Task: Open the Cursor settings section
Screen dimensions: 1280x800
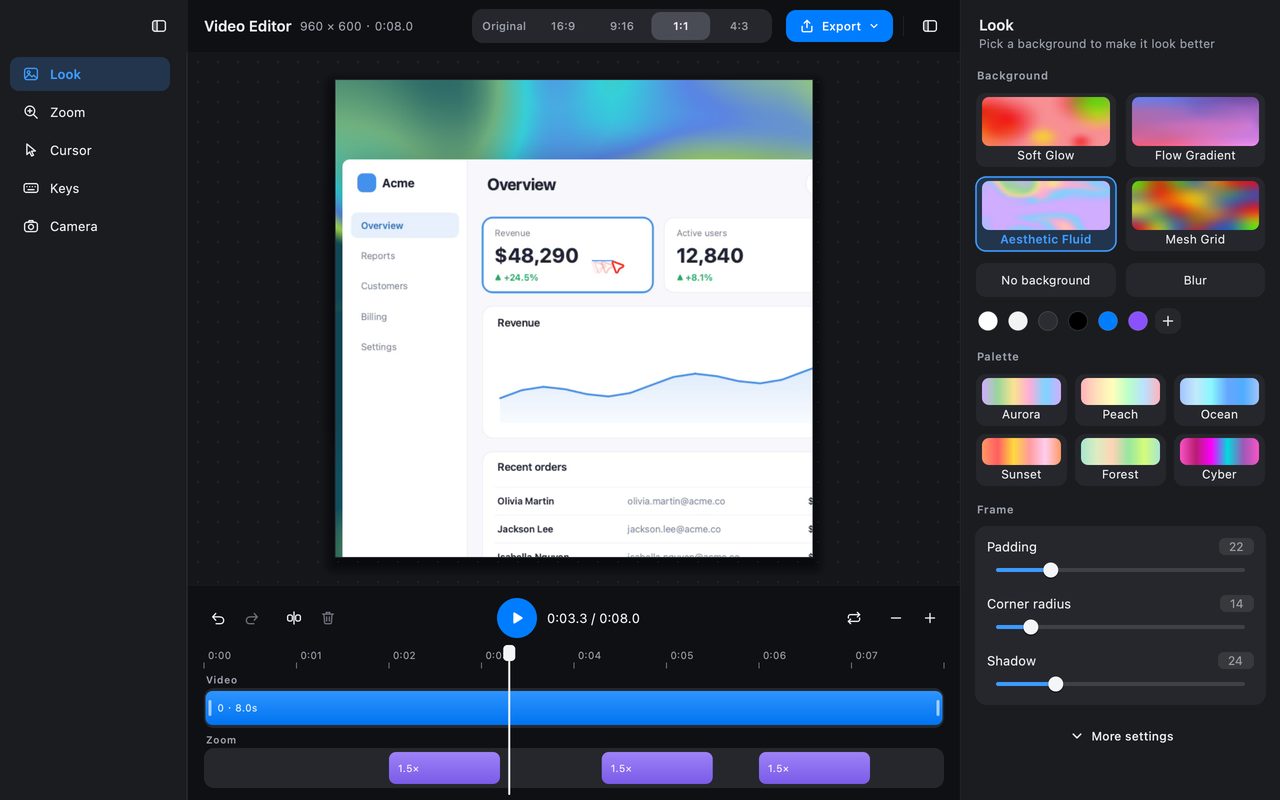Action: [x=90, y=150]
